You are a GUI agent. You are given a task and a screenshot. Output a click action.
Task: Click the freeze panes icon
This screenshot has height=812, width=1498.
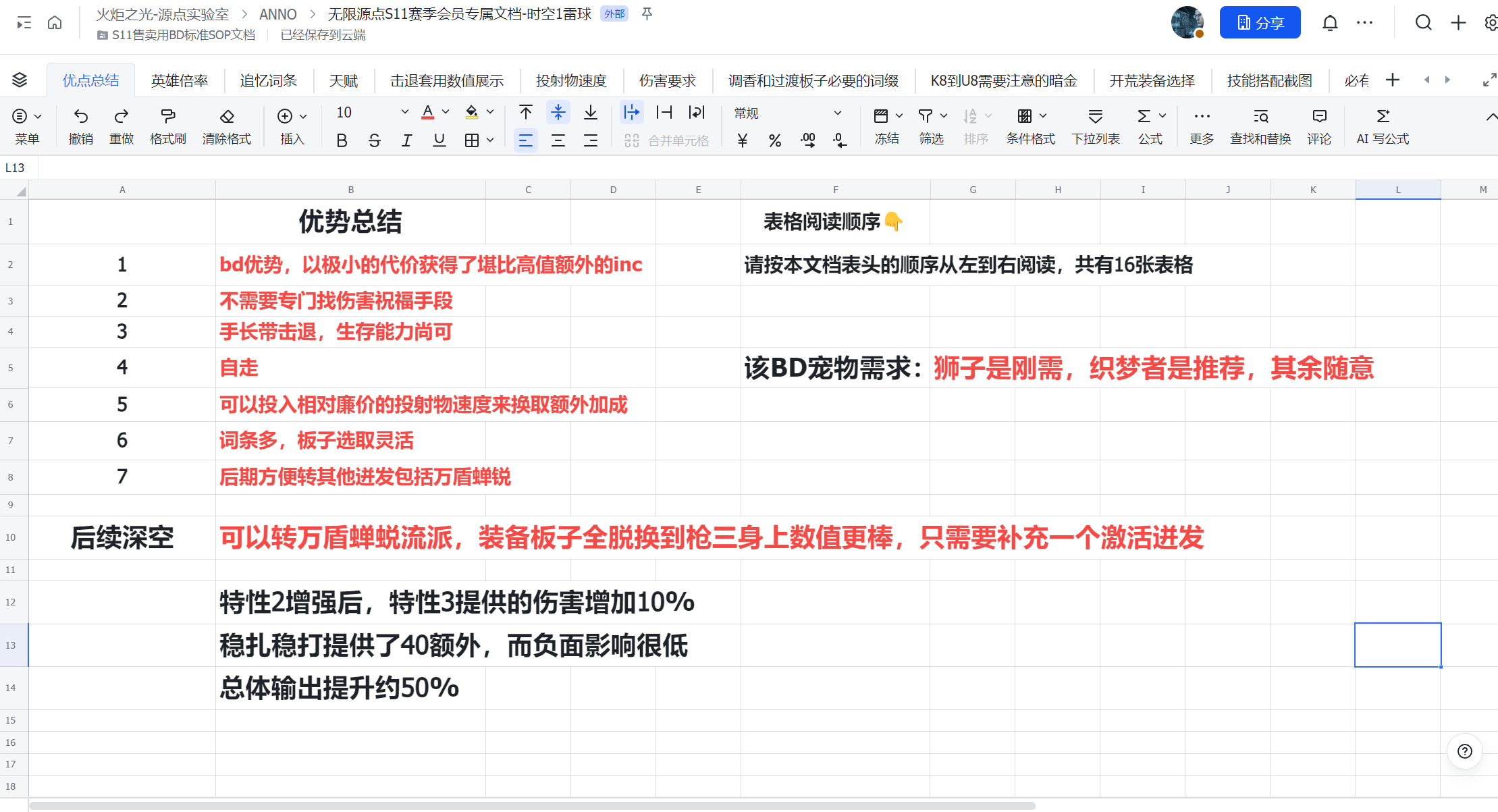[880, 116]
